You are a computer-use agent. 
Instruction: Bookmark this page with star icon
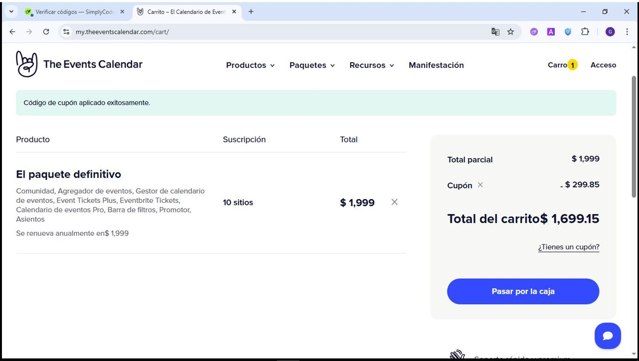click(x=511, y=32)
